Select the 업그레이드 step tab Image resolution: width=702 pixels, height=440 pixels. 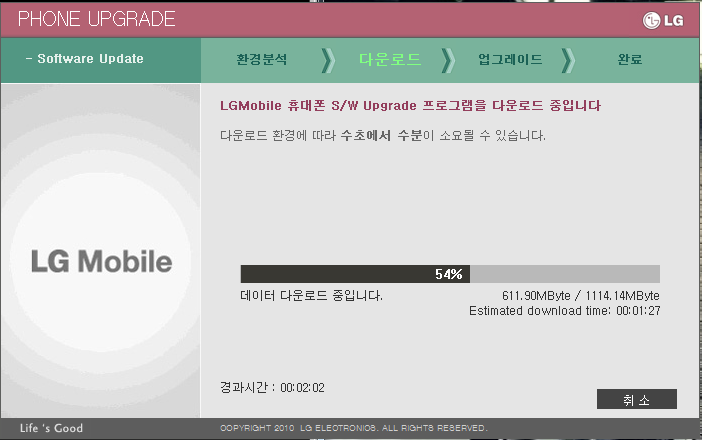tap(510, 59)
